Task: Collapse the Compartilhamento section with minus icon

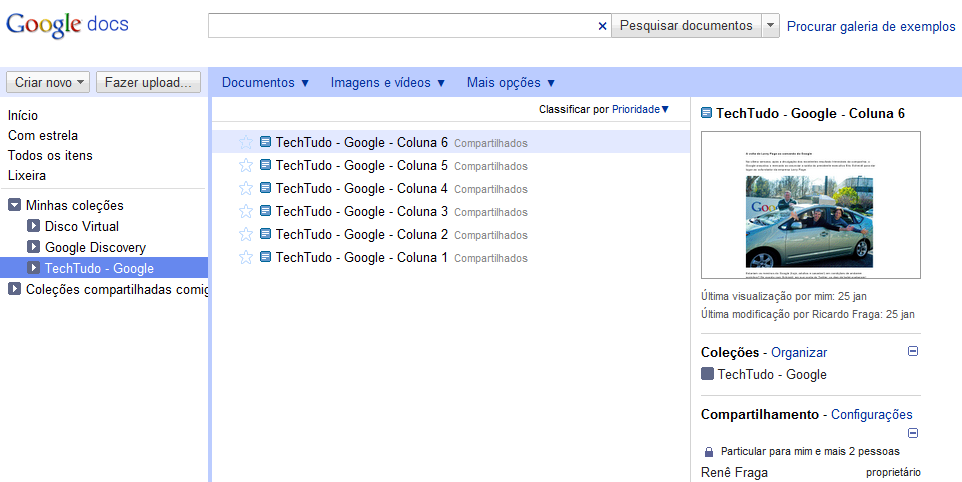Action: pyautogui.click(x=913, y=433)
